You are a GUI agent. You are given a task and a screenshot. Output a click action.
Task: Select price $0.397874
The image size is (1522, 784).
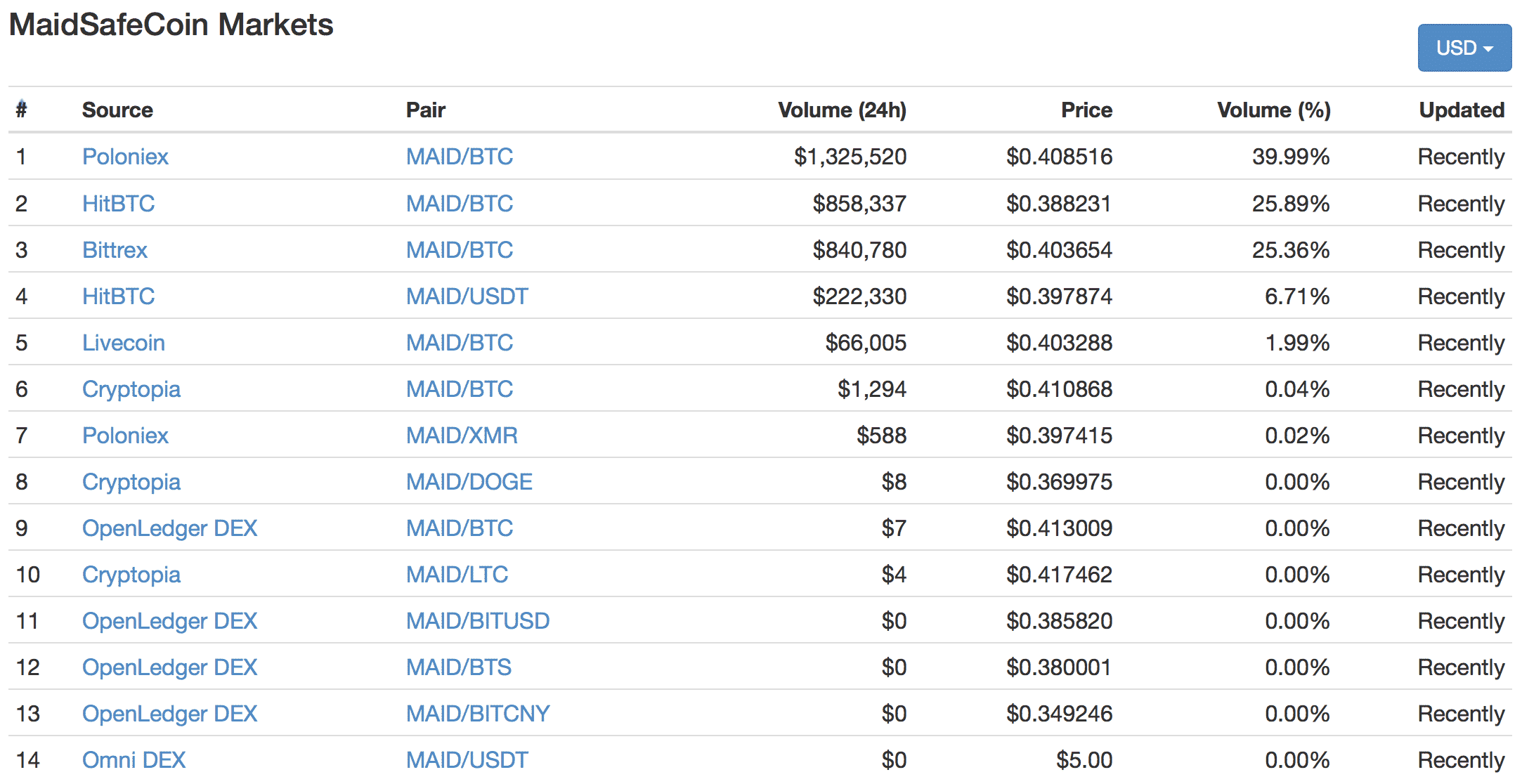[x=1059, y=296]
